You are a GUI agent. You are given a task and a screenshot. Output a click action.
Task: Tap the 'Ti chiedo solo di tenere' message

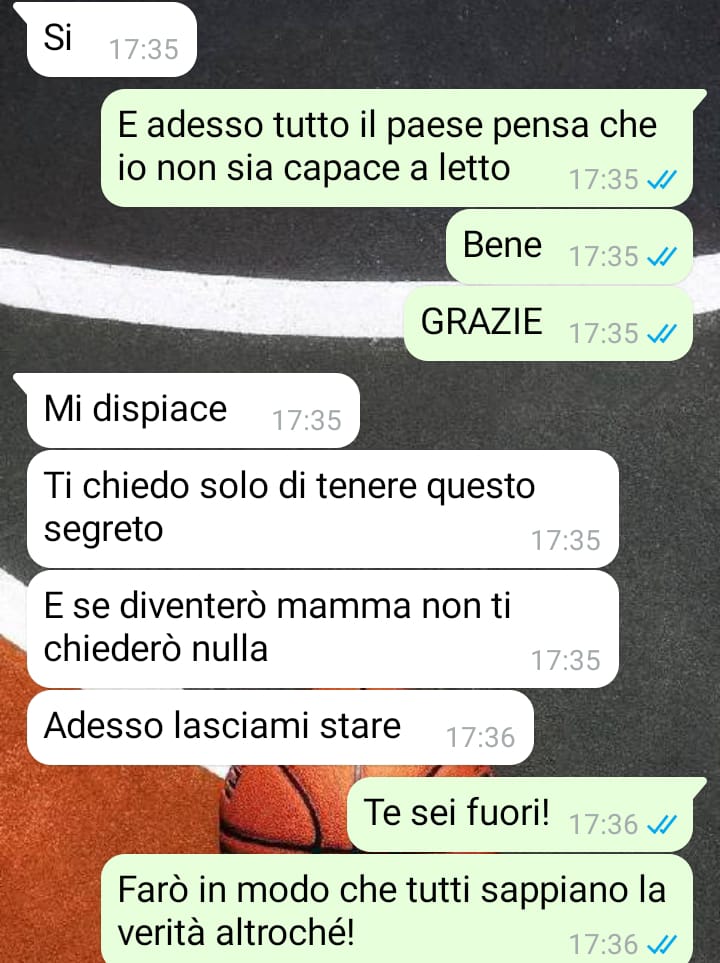coord(323,509)
